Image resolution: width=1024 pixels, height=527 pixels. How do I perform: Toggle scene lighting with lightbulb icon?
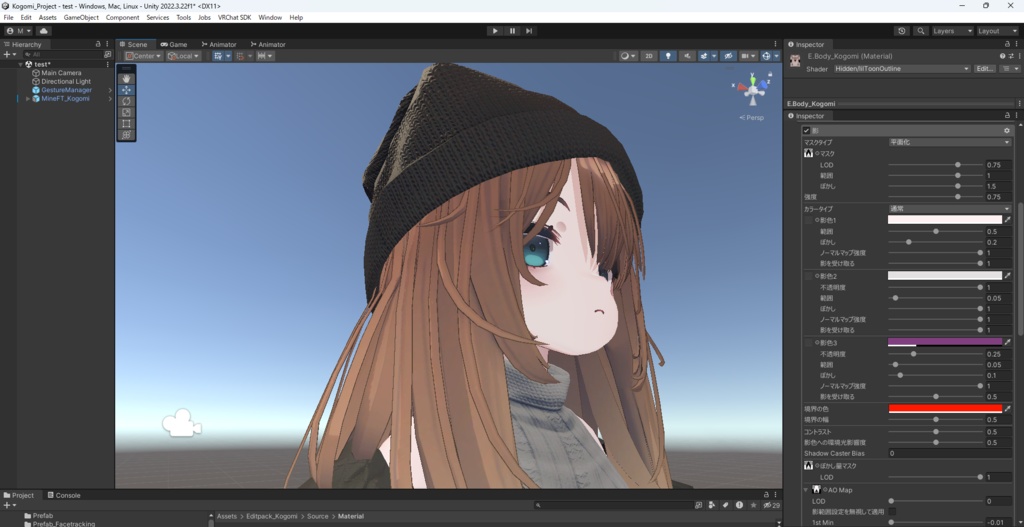click(667, 56)
